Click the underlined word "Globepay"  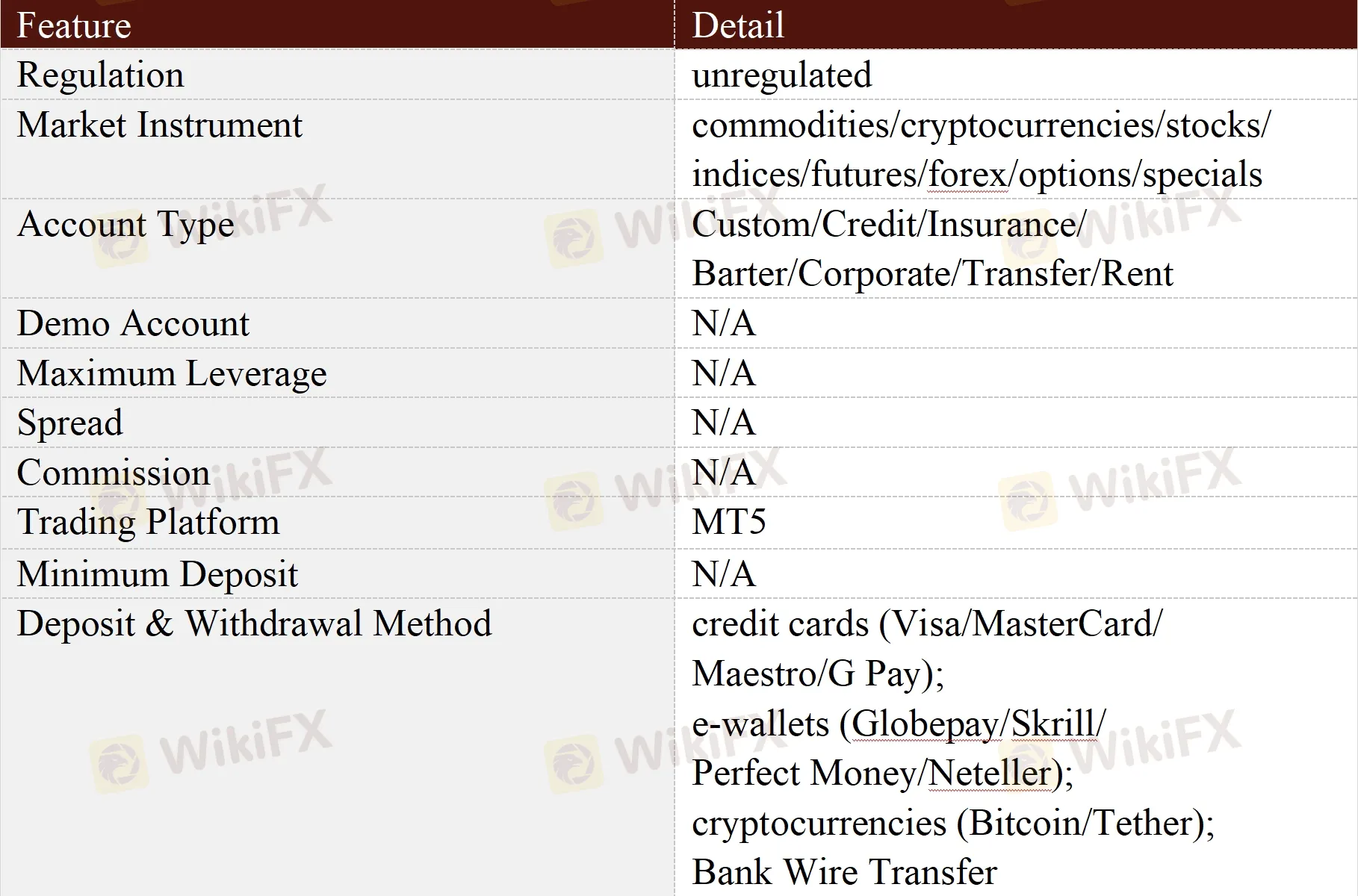[x=924, y=724]
